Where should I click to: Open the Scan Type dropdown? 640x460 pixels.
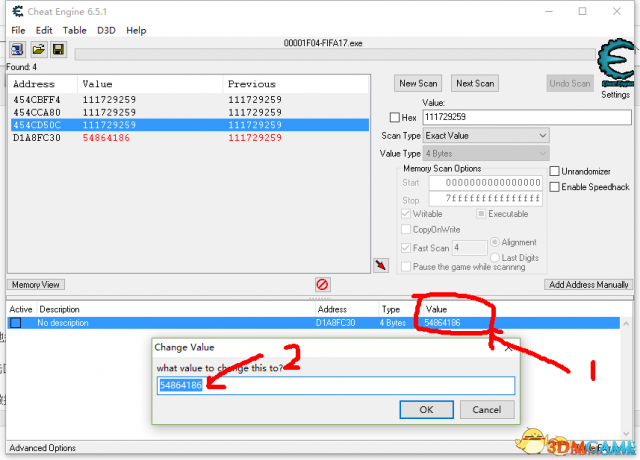(486, 136)
